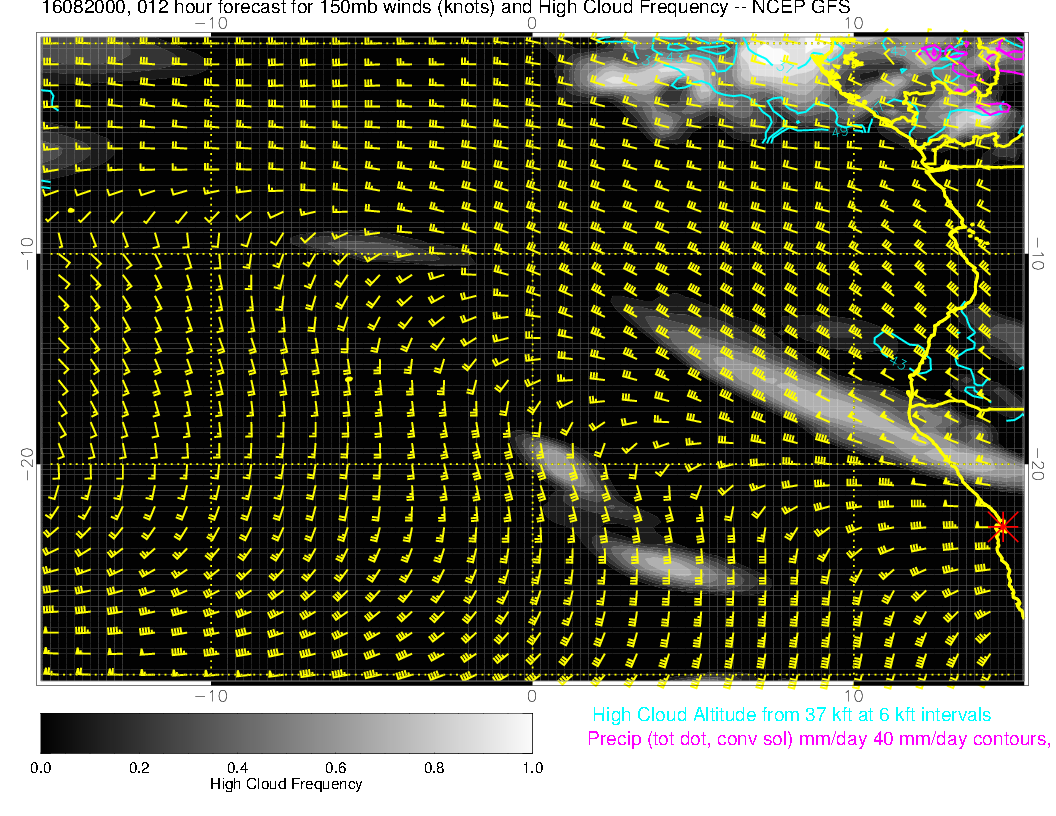This screenshot has height=816, width=1056.
Task: Click the 1.0 tick label on colorbar
Action: 531,768
